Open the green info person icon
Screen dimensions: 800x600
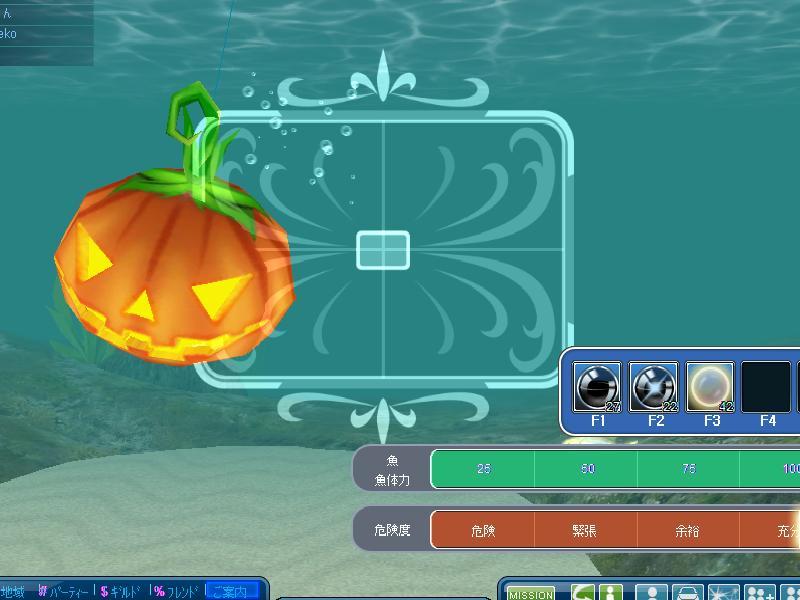(610, 593)
